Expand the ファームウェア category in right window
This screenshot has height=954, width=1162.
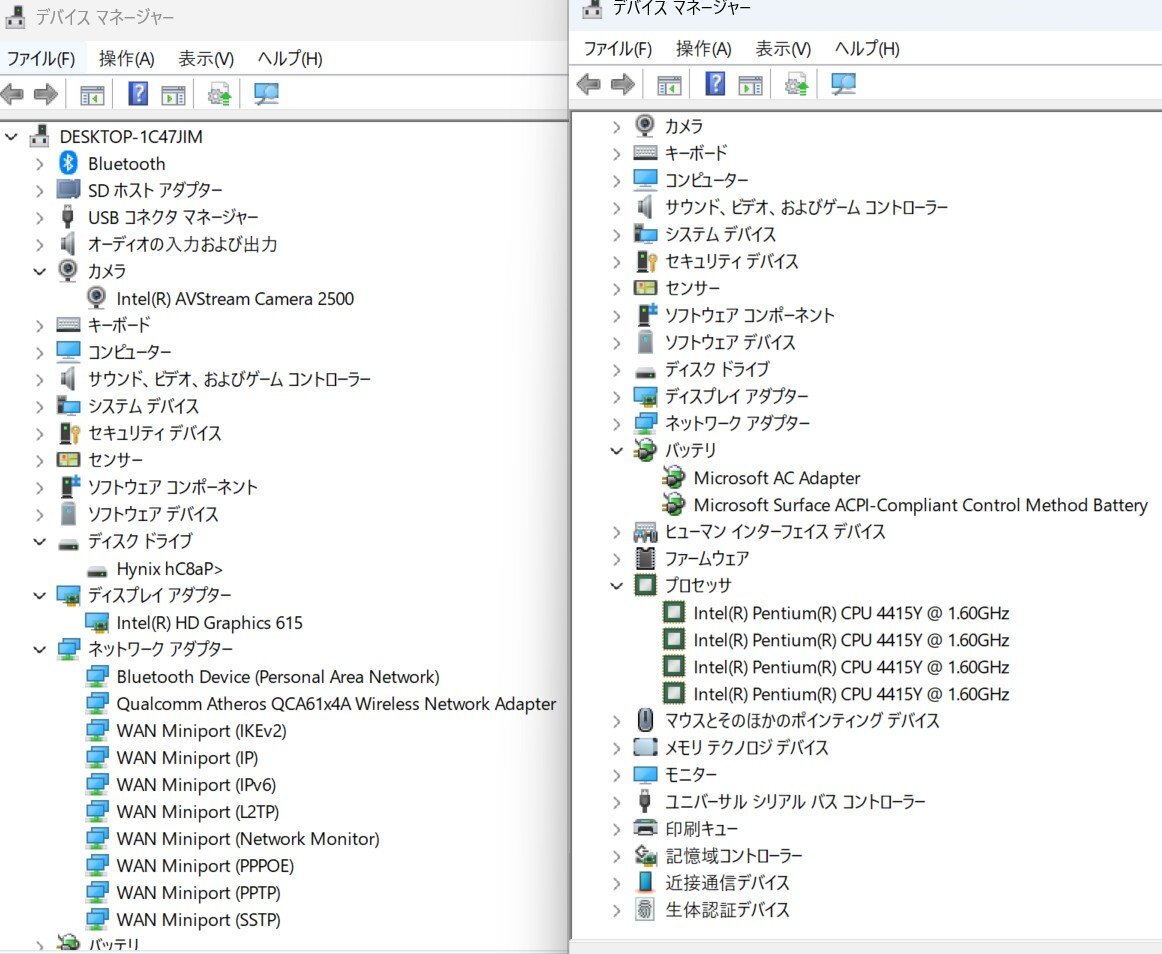pyautogui.click(x=617, y=558)
